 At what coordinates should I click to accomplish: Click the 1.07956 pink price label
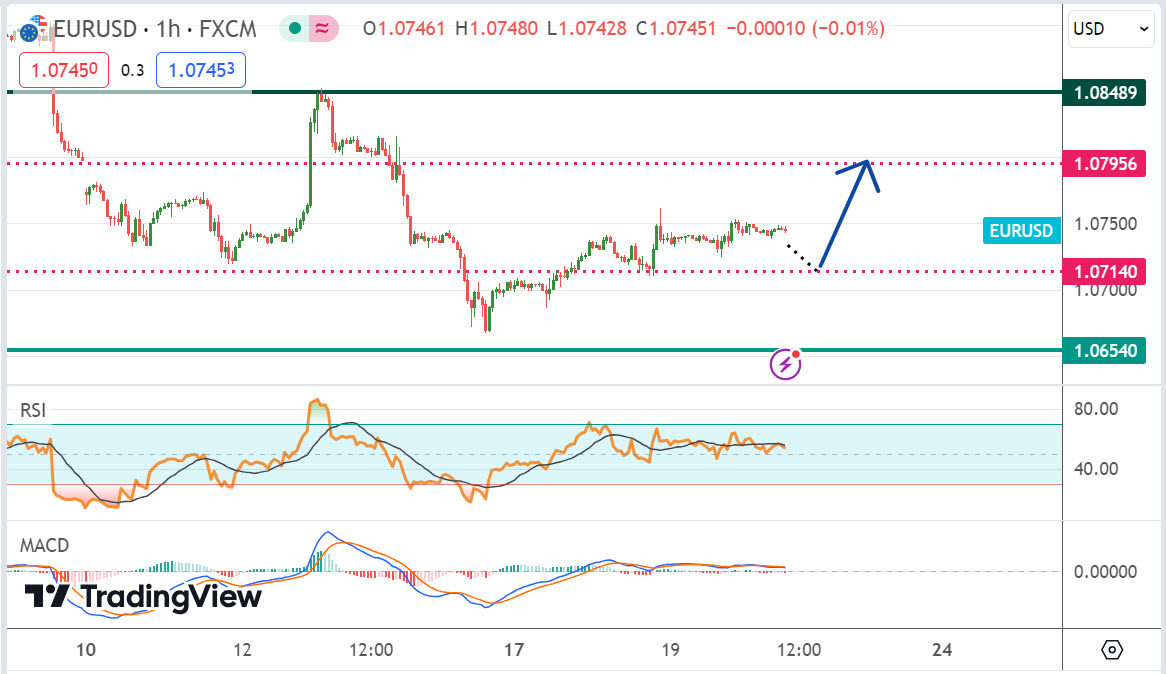click(1104, 163)
